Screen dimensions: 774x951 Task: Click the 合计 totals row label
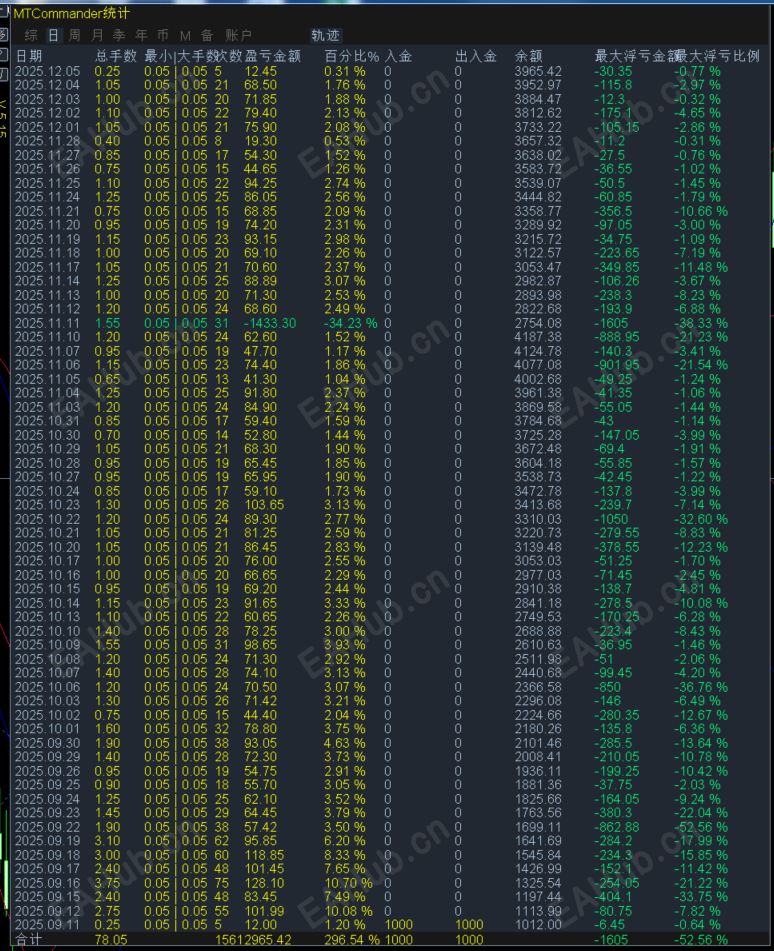click(29, 940)
